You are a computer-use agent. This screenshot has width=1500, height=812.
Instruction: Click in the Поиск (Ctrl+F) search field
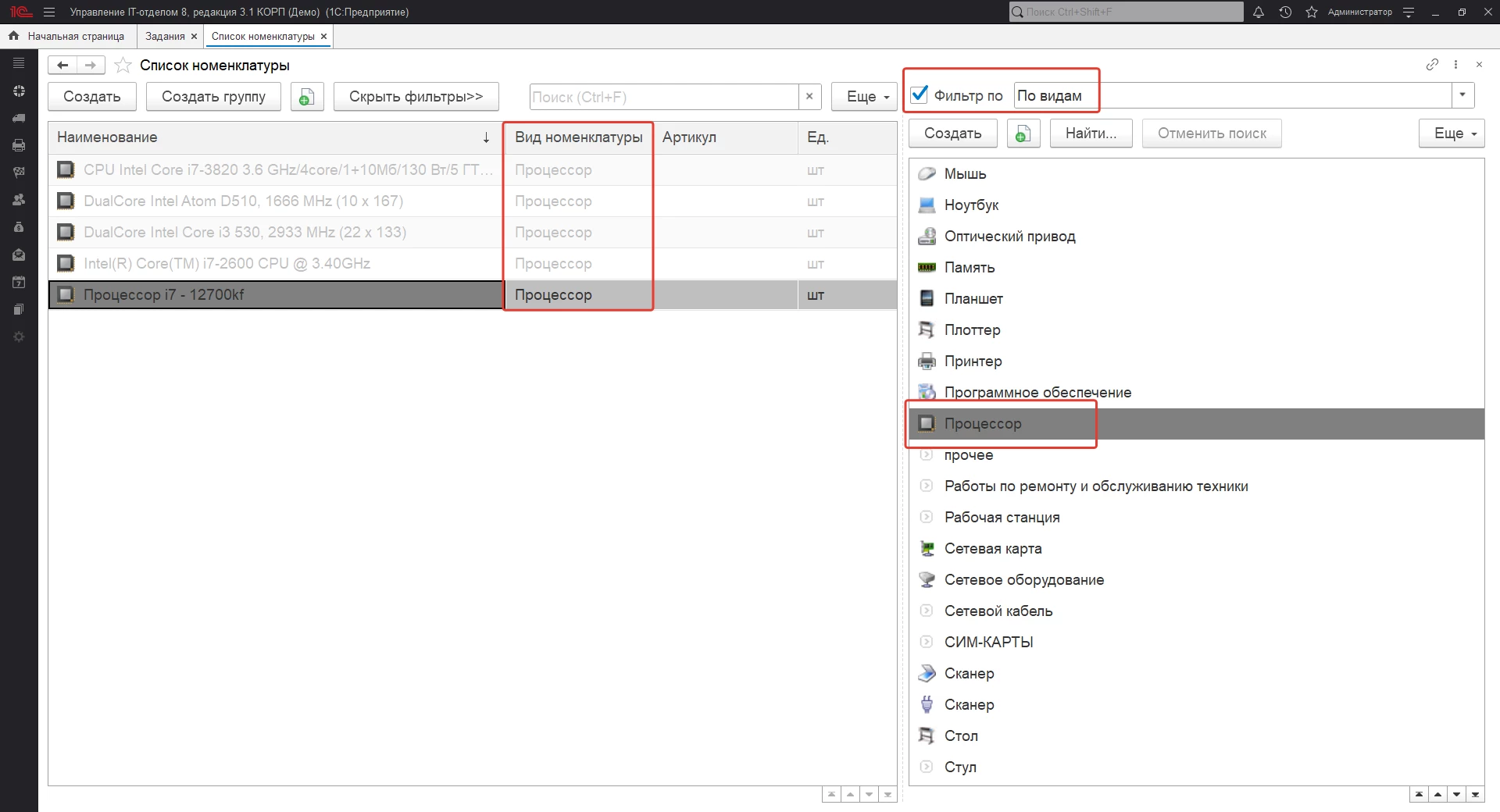[663, 97]
